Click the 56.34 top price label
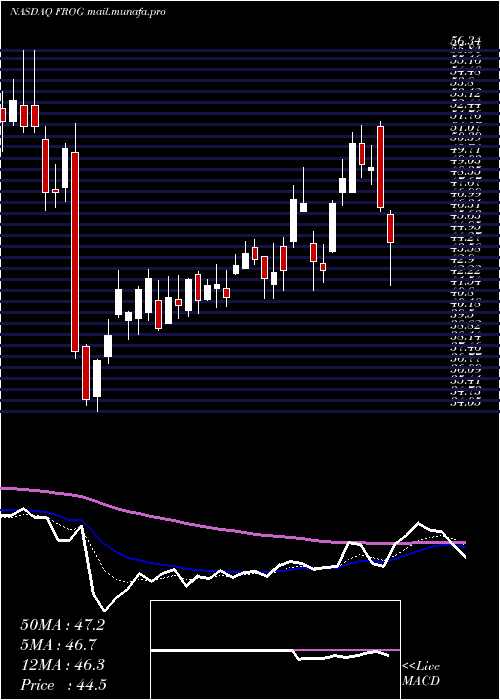 [x=465, y=41]
